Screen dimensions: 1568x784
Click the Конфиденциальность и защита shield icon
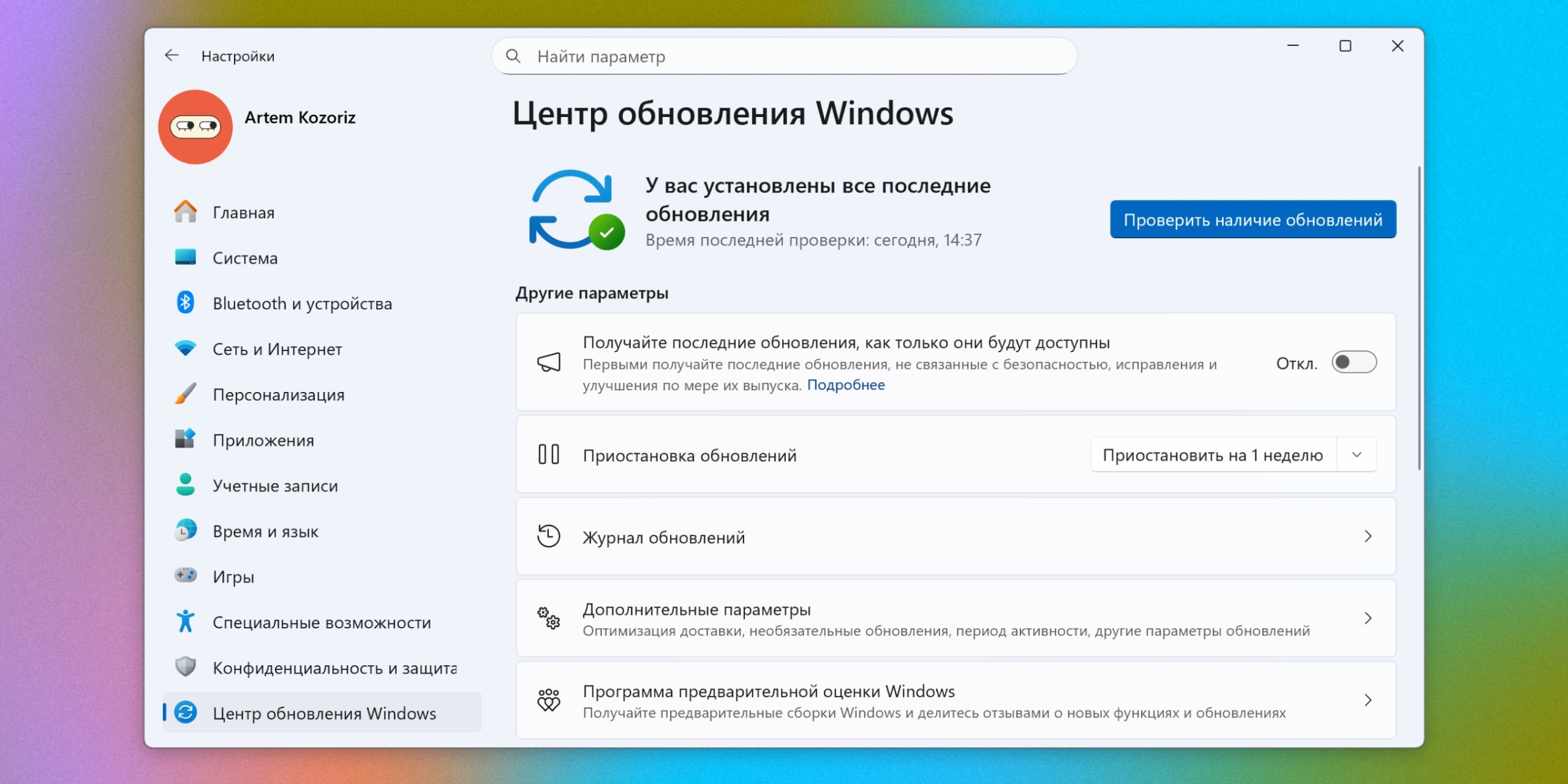186,668
